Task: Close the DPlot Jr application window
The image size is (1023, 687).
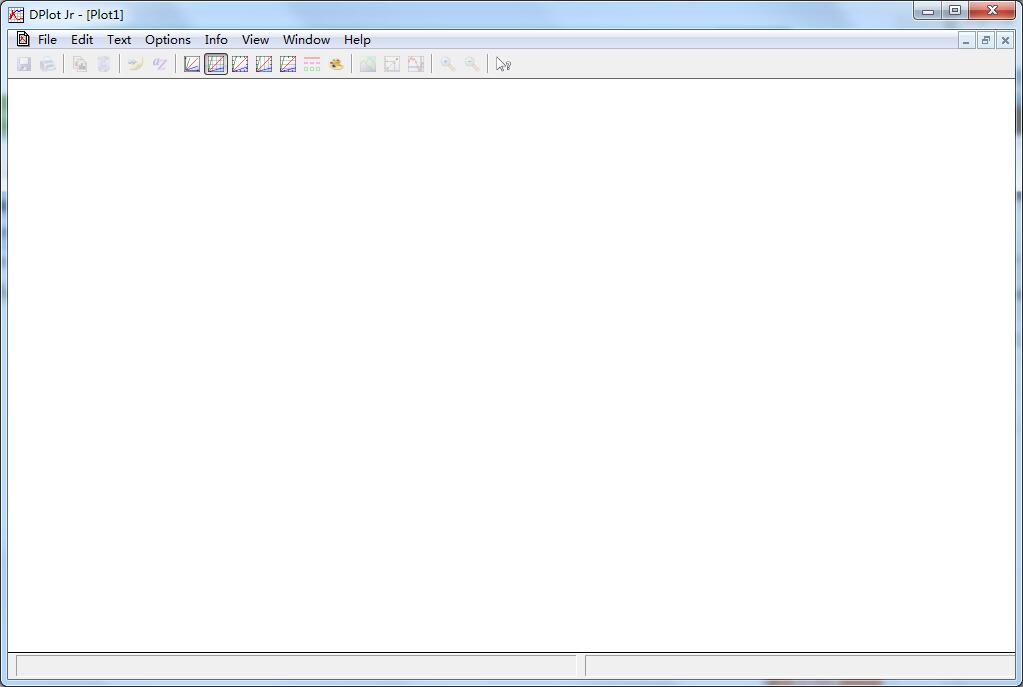Action: tap(992, 11)
